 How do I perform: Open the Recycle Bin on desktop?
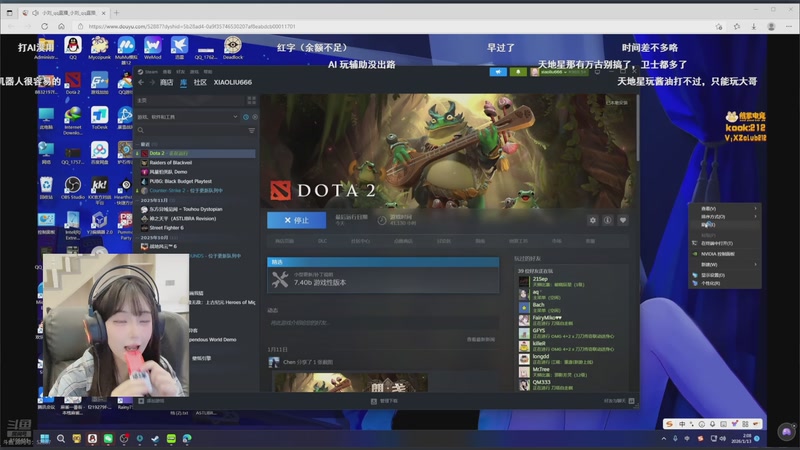click(46, 187)
